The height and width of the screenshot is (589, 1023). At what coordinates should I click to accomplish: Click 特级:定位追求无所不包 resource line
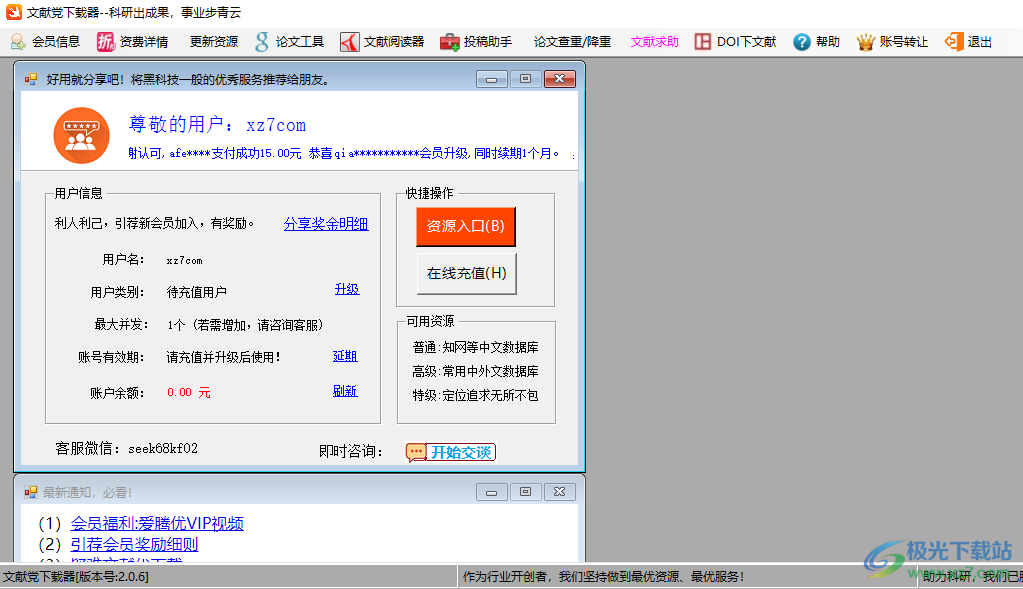click(476, 396)
